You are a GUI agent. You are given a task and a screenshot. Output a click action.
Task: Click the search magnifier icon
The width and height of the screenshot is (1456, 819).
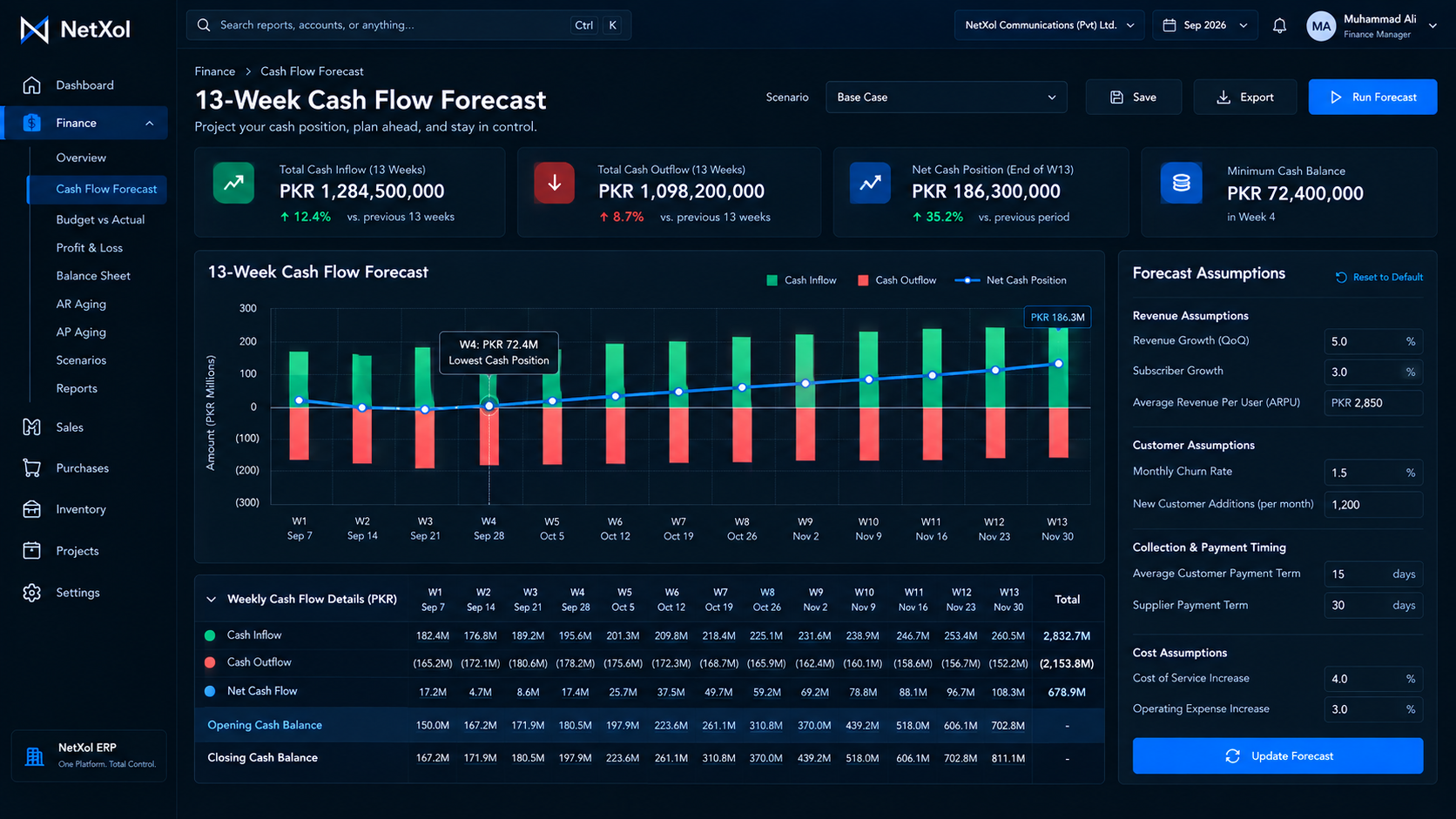(204, 25)
